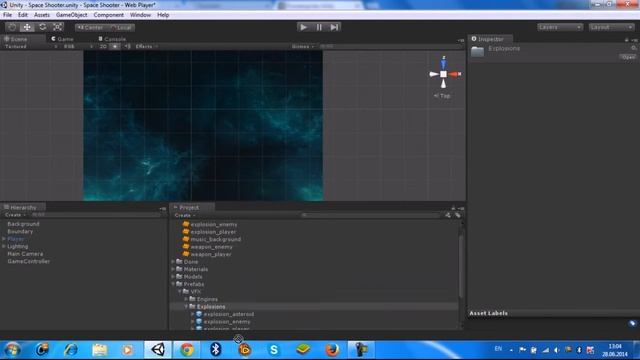Select the Move transform tool
Image resolution: width=640 pixels, height=360 pixels.
pyautogui.click(x=27, y=27)
